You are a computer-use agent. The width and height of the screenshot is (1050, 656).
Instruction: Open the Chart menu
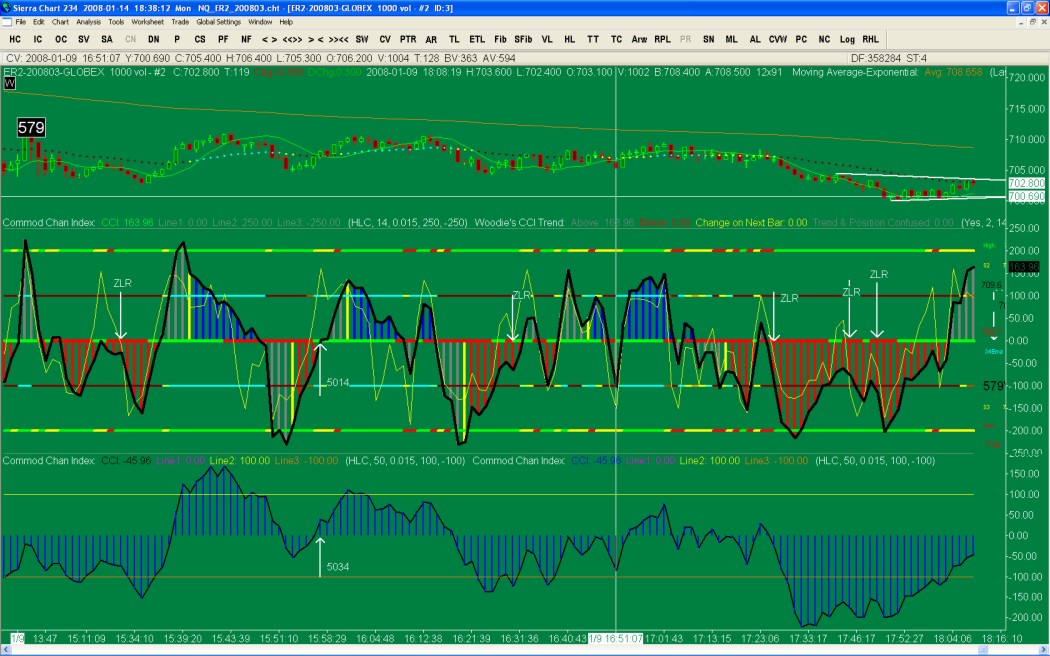pyautogui.click(x=60, y=22)
